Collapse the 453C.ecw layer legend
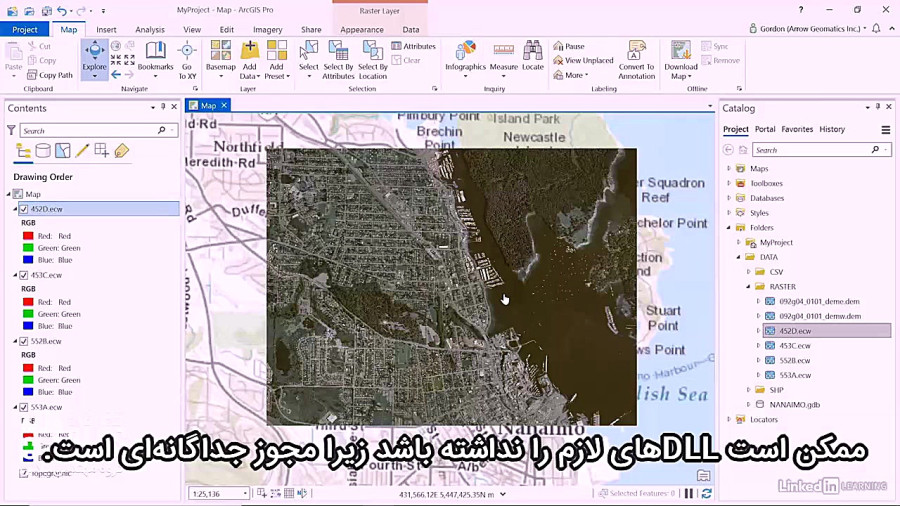Image resolution: width=900 pixels, height=506 pixels. [x=15, y=275]
